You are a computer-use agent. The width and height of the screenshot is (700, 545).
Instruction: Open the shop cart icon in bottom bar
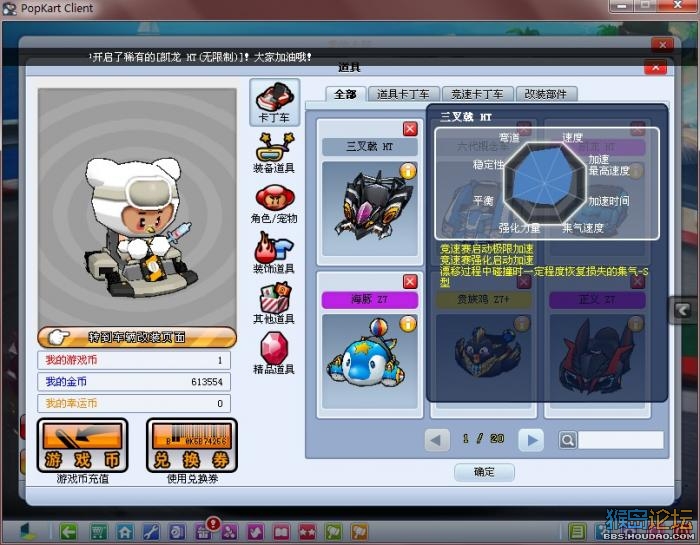pyautogui.click(x=98, y=532)
